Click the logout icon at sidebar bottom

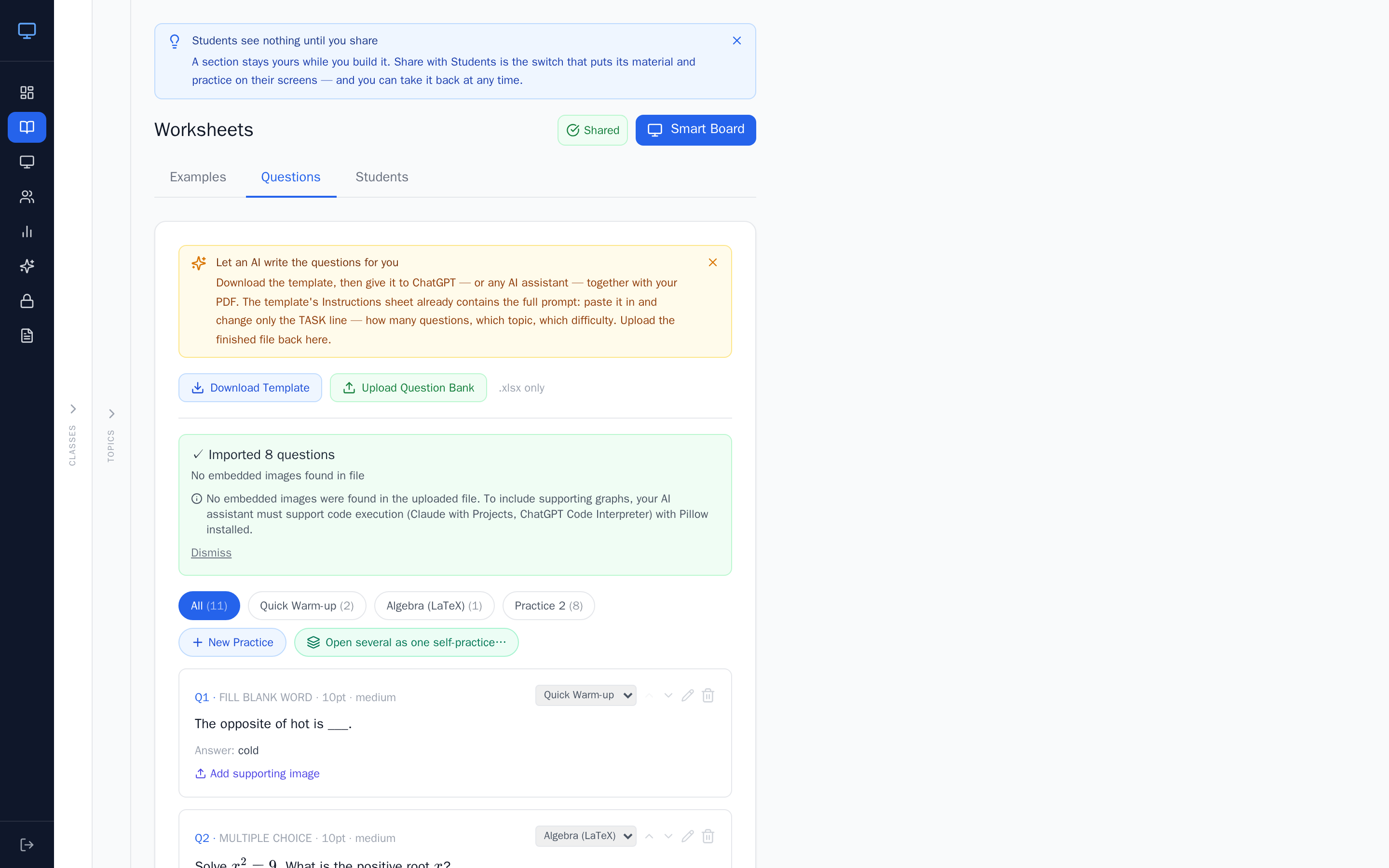point(27,844)
